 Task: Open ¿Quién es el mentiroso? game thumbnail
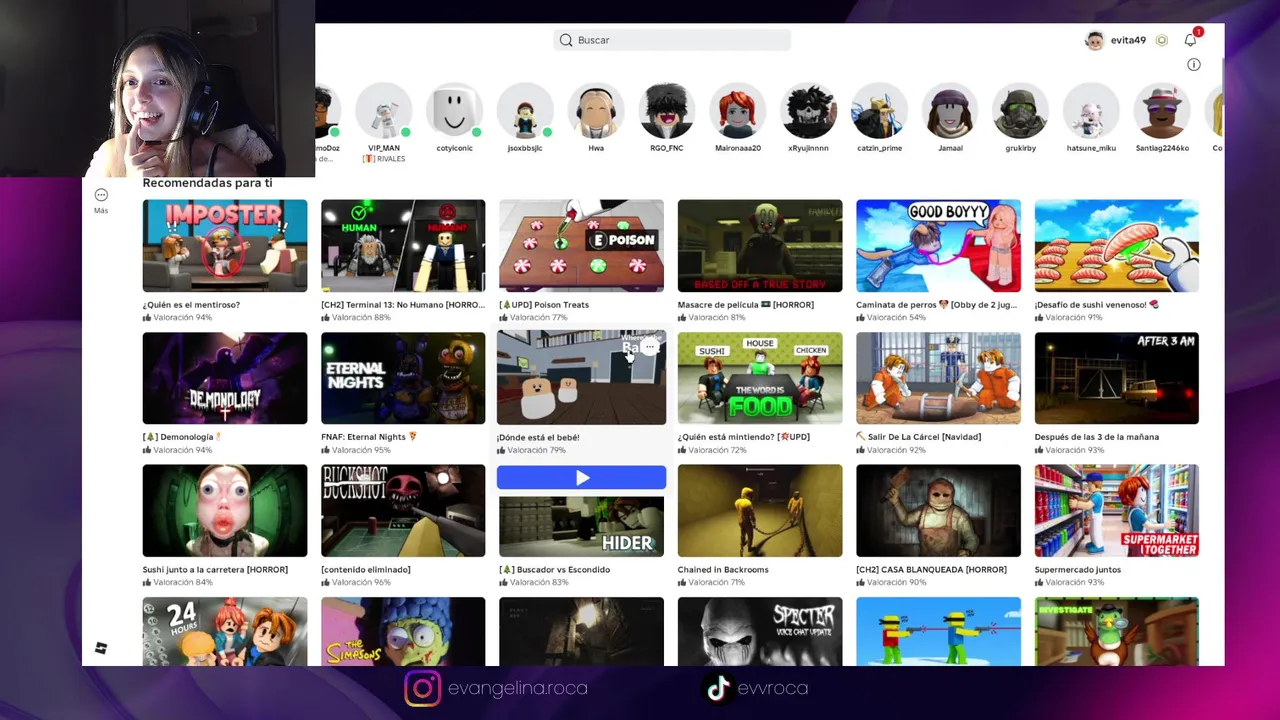point(225,246)
